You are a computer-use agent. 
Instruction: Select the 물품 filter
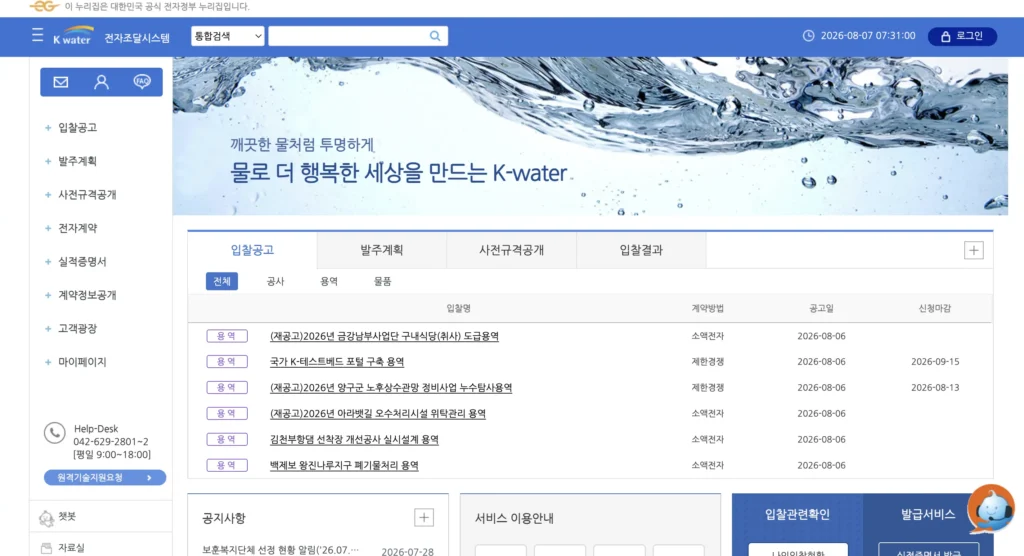(x=382, y=281)
